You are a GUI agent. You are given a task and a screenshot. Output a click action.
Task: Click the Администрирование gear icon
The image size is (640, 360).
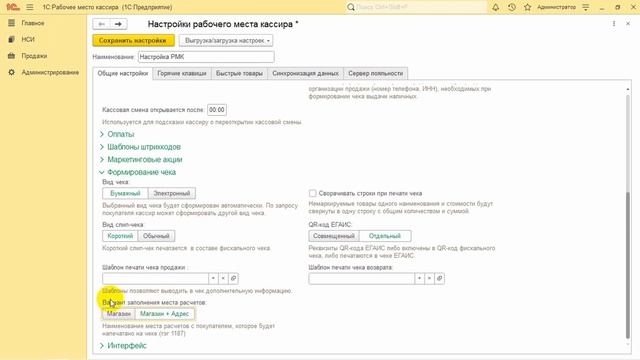click(x=11, y=72)
